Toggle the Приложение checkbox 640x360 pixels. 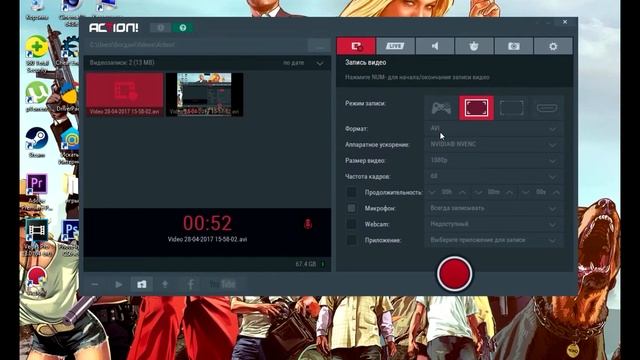pos(351,240)
